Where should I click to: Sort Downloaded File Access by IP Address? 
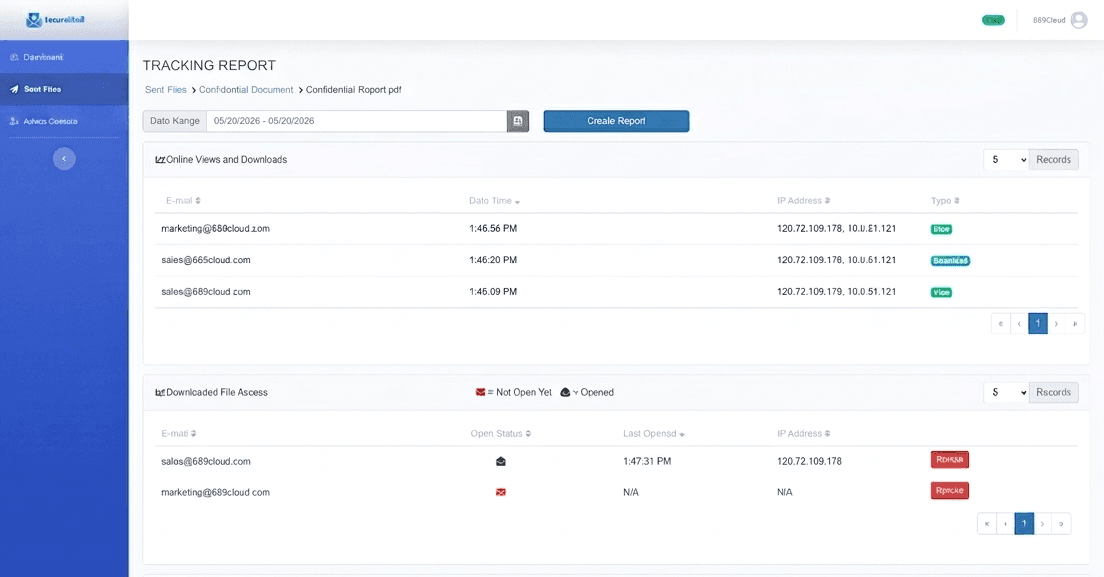click(803, 433)
